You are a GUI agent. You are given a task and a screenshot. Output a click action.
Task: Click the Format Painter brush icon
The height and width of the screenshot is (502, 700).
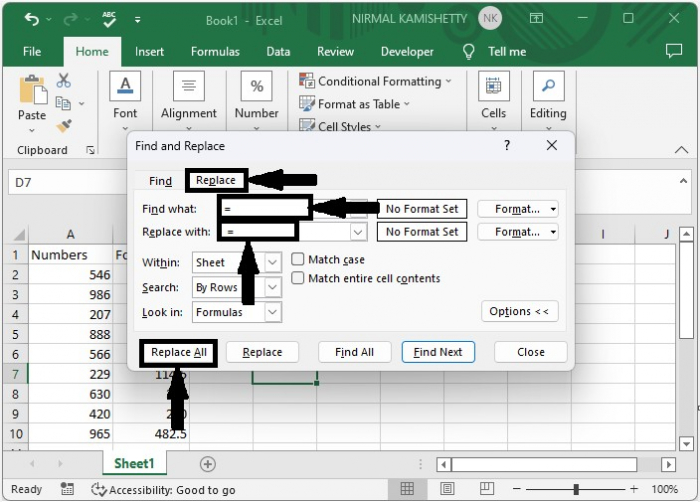click(x=64, y=126)
